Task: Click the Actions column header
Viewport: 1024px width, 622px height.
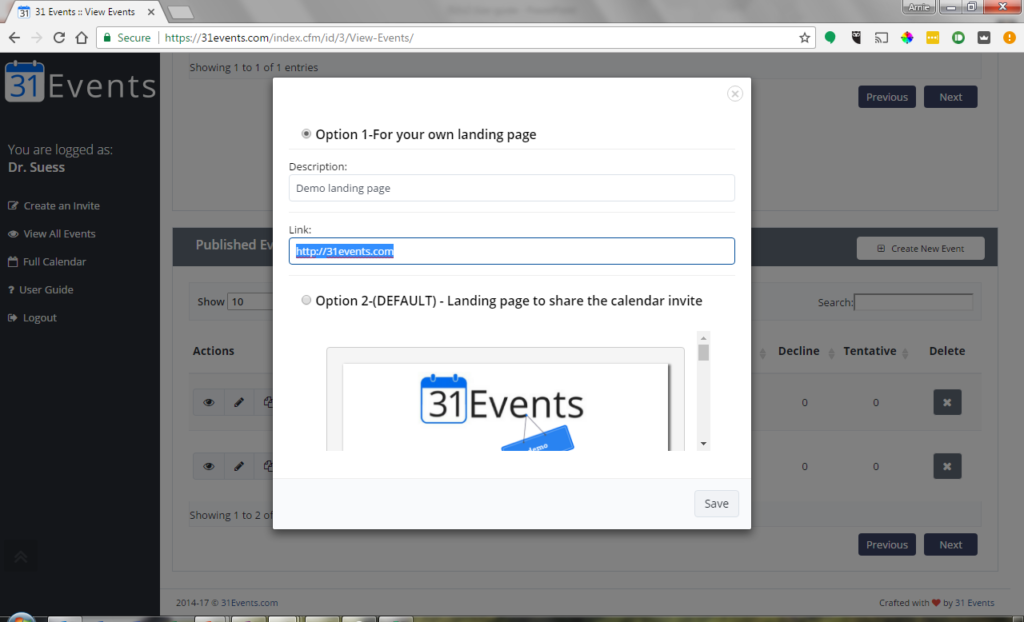Action: (214, 352)
